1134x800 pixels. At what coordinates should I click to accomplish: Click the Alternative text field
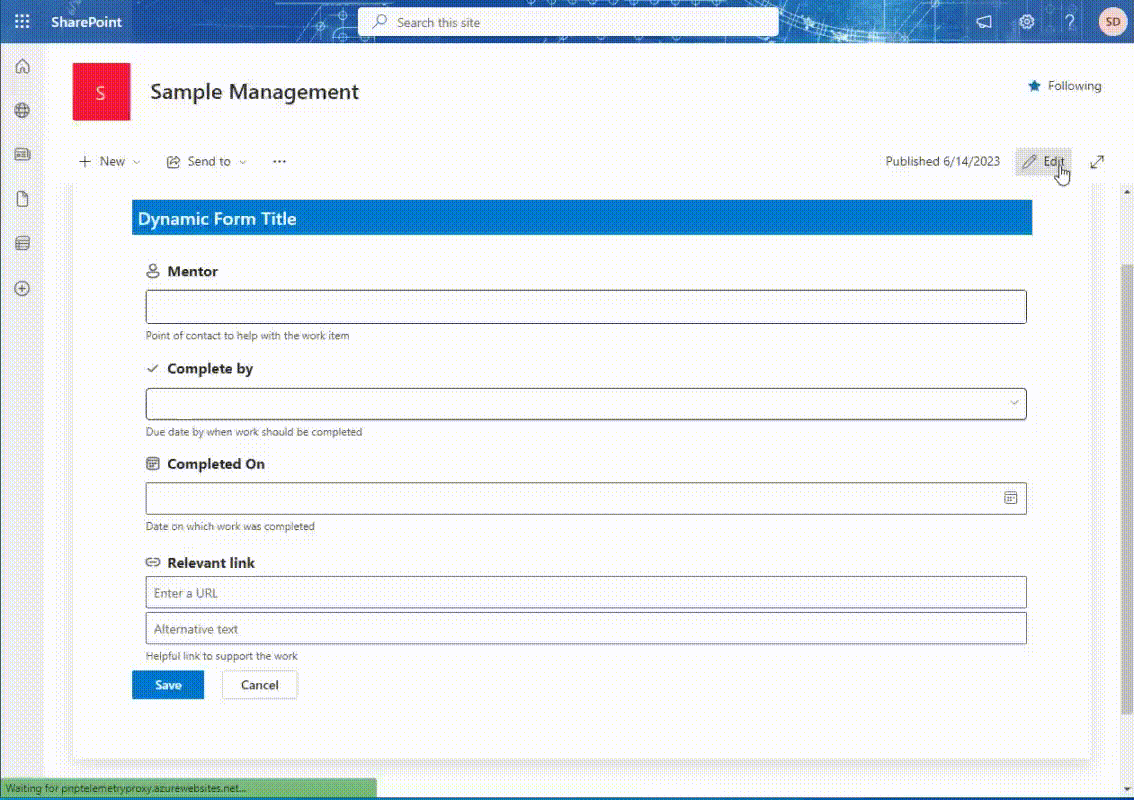(586, 629)
